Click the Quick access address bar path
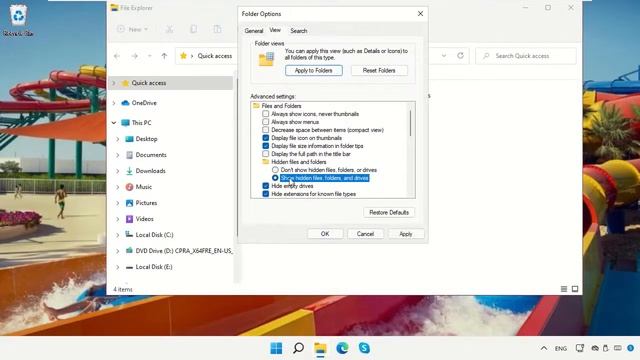Viewport: 640px width, 360px height. click(215, 56)
